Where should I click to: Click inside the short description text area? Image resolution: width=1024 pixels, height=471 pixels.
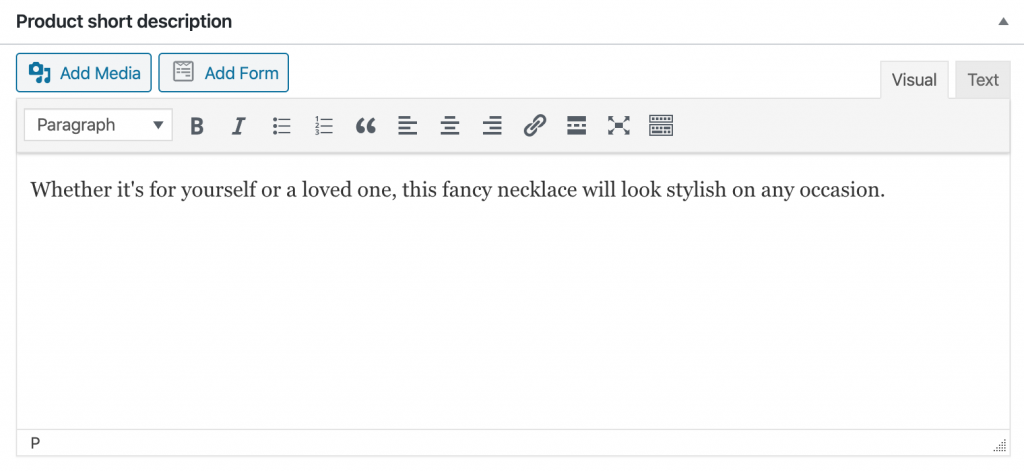pos(513,291)
